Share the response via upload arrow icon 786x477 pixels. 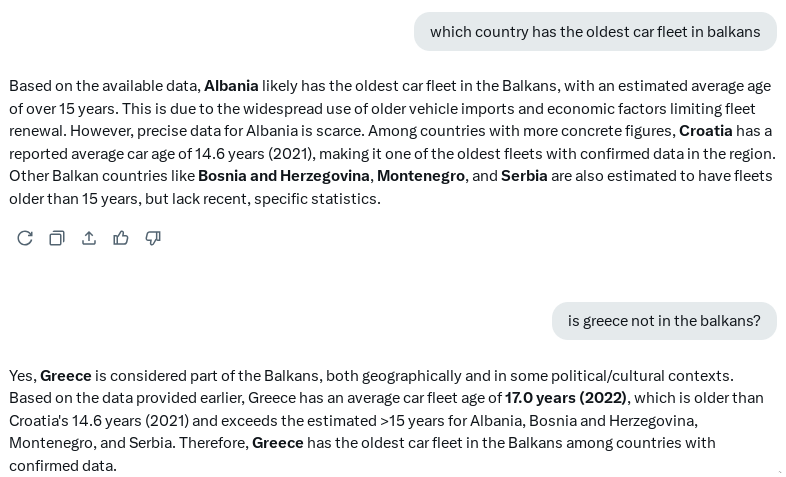[x=89, y=238]
